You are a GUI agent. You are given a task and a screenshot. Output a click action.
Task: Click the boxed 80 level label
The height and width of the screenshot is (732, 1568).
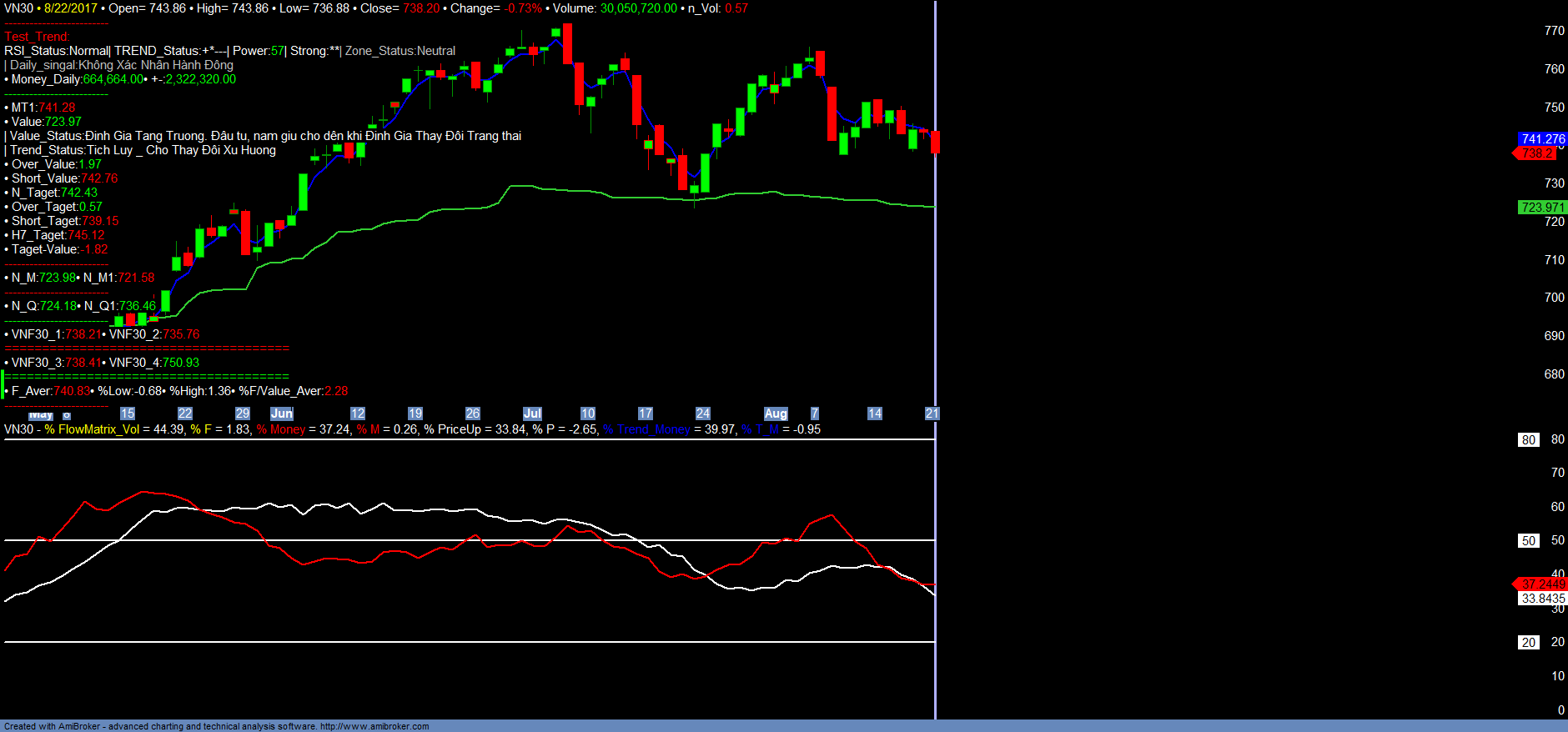[1528, 440]
